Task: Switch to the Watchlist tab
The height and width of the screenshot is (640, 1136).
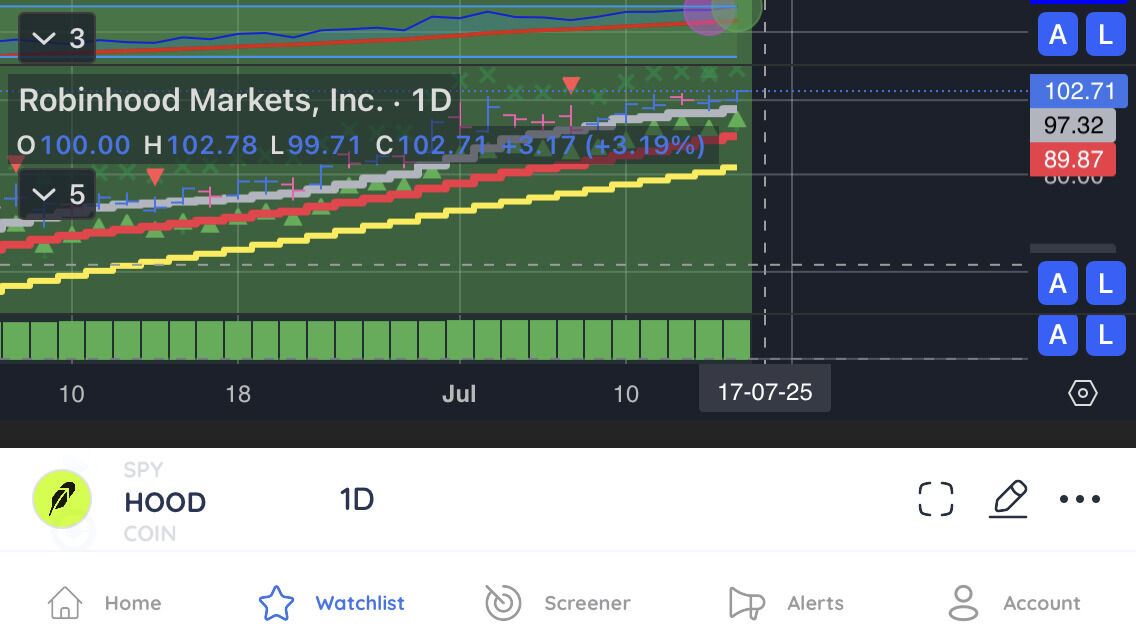Action: tap(331, 603)
